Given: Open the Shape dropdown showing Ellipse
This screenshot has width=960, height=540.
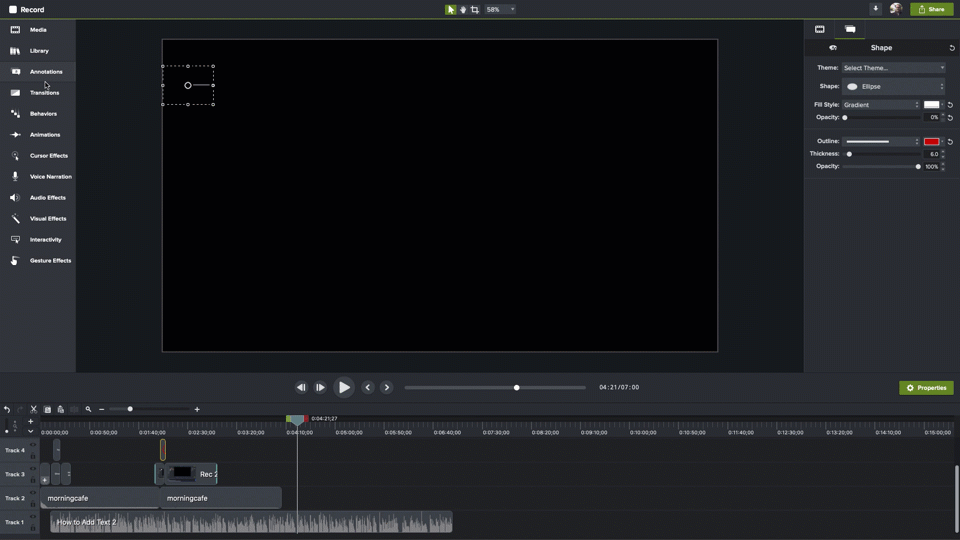Looking at the screenshot, I should coord(894,86).
